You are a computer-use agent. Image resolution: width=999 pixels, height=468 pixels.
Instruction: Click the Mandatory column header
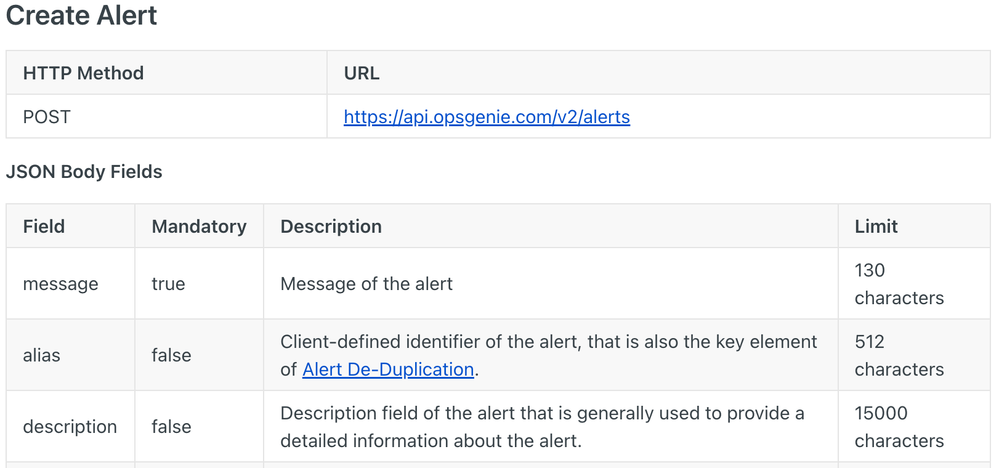point(199,226)
